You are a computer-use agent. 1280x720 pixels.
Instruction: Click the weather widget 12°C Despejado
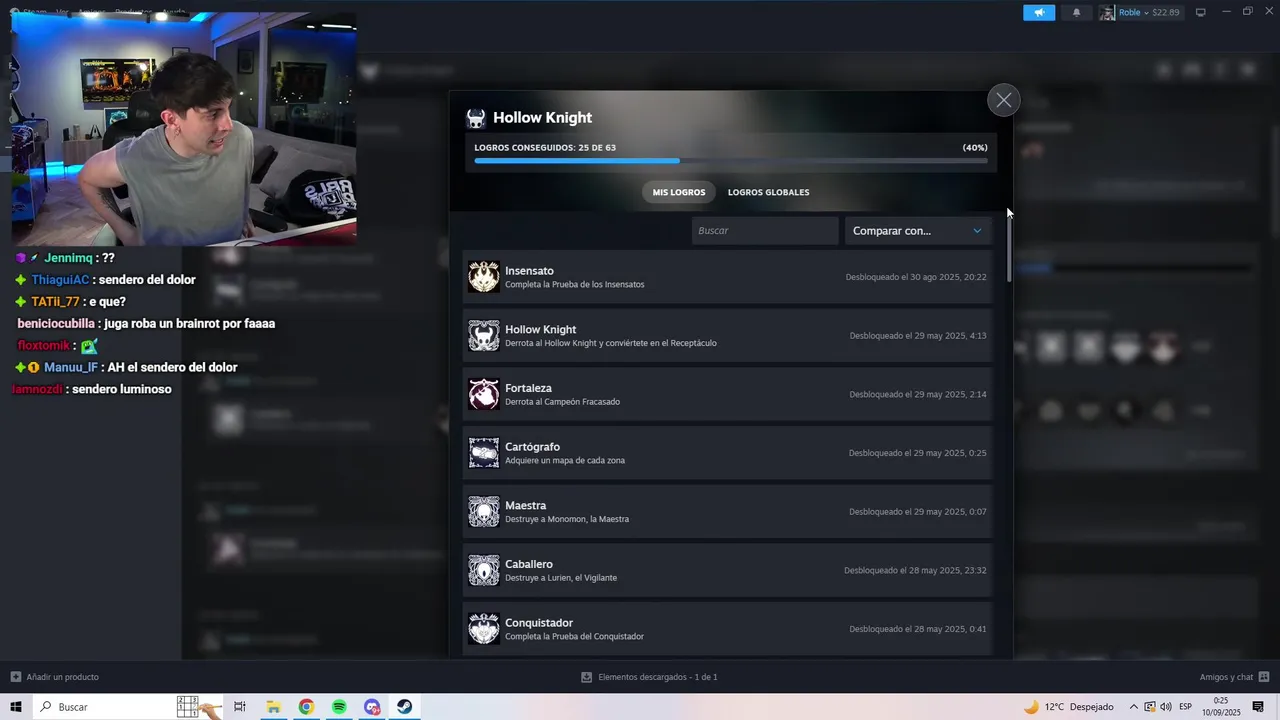(x=1068, y=707)
